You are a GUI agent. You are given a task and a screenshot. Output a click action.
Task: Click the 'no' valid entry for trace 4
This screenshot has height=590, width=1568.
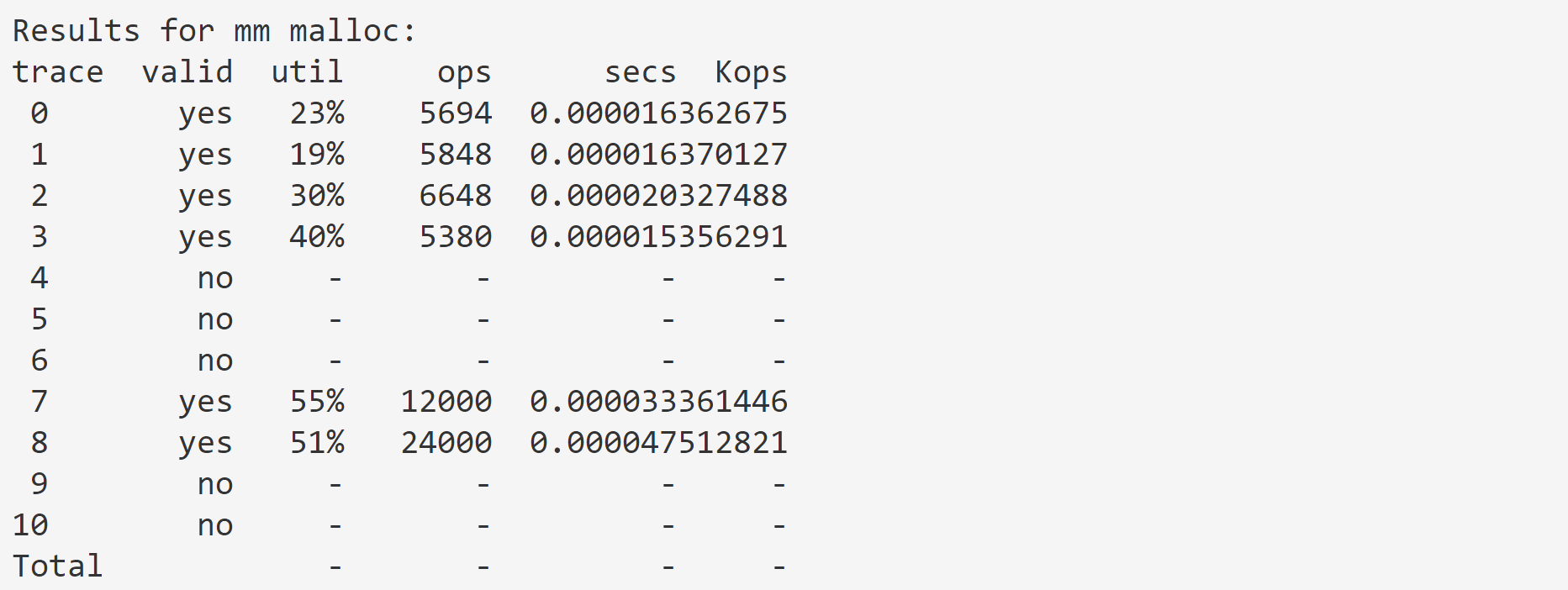click(215, 279)
